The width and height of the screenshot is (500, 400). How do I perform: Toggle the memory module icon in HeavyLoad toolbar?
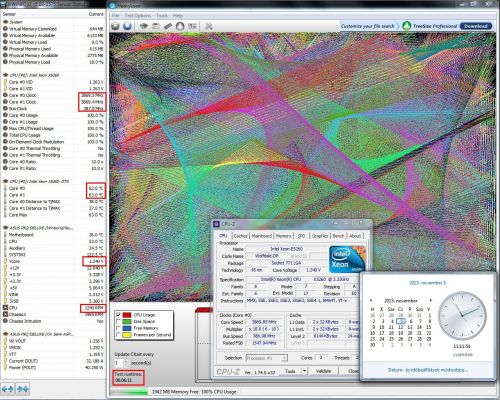coord(168,26)
